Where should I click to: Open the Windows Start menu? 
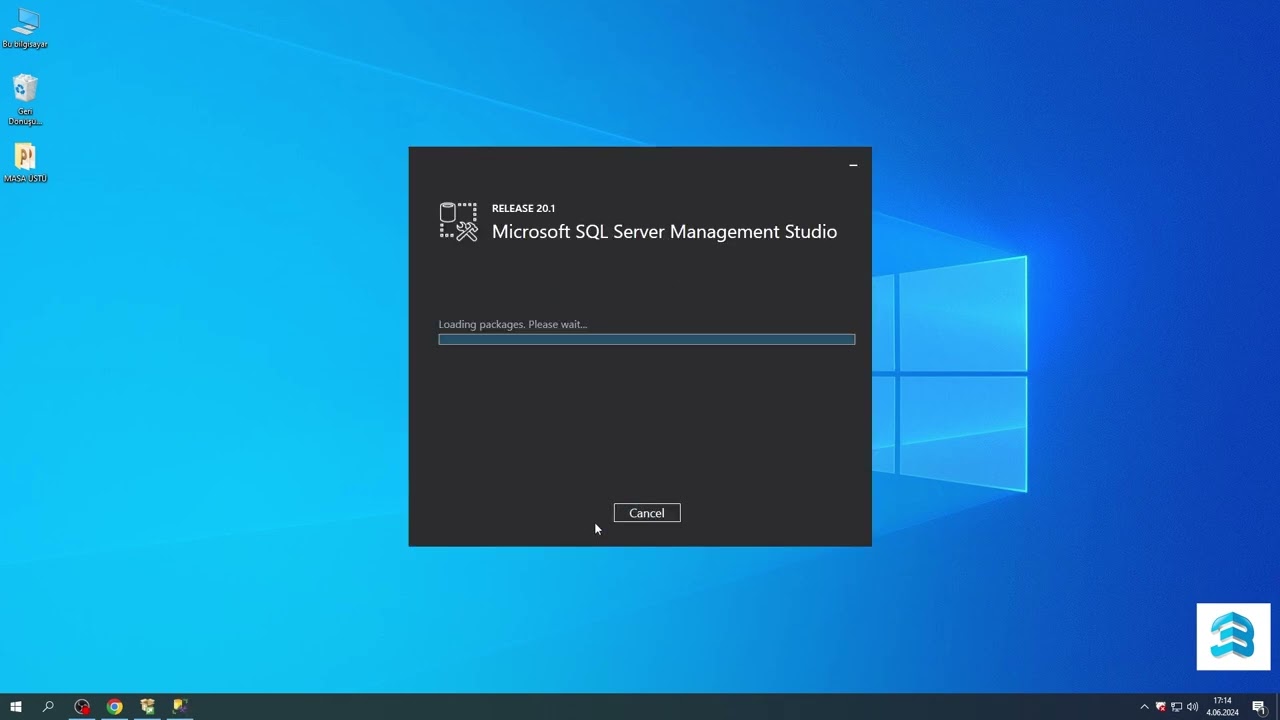click(x=16, y=707)
